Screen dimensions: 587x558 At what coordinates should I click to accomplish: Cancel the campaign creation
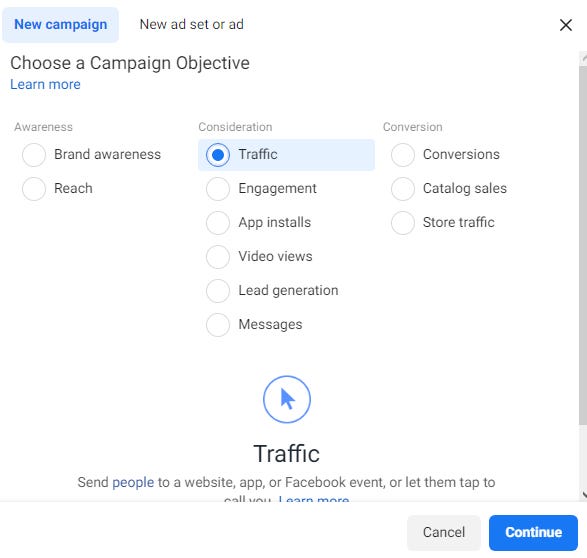[x=444, y=533]
